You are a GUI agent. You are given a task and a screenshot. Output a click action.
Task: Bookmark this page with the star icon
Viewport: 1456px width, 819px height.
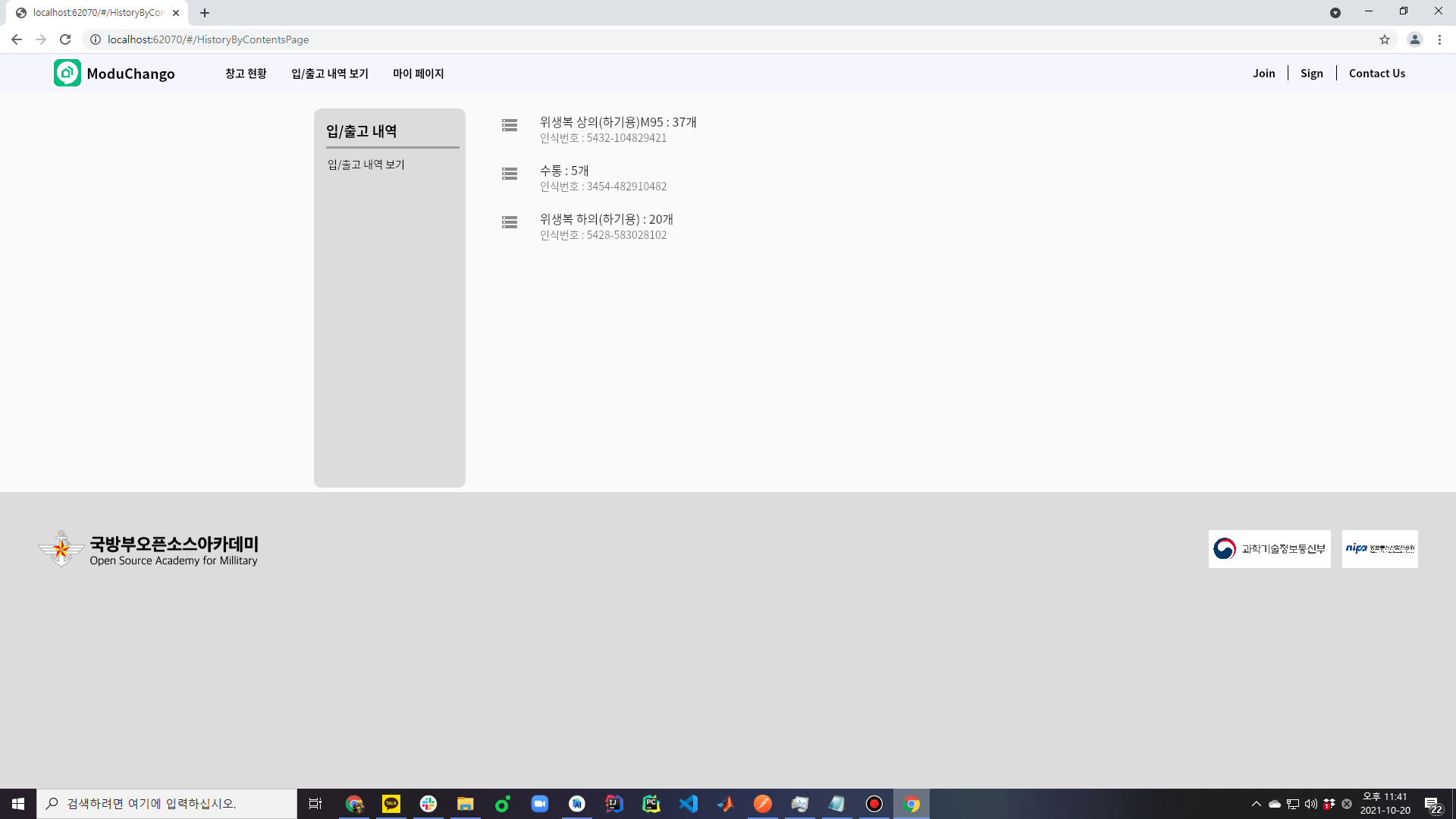[x=1385, y=39]
